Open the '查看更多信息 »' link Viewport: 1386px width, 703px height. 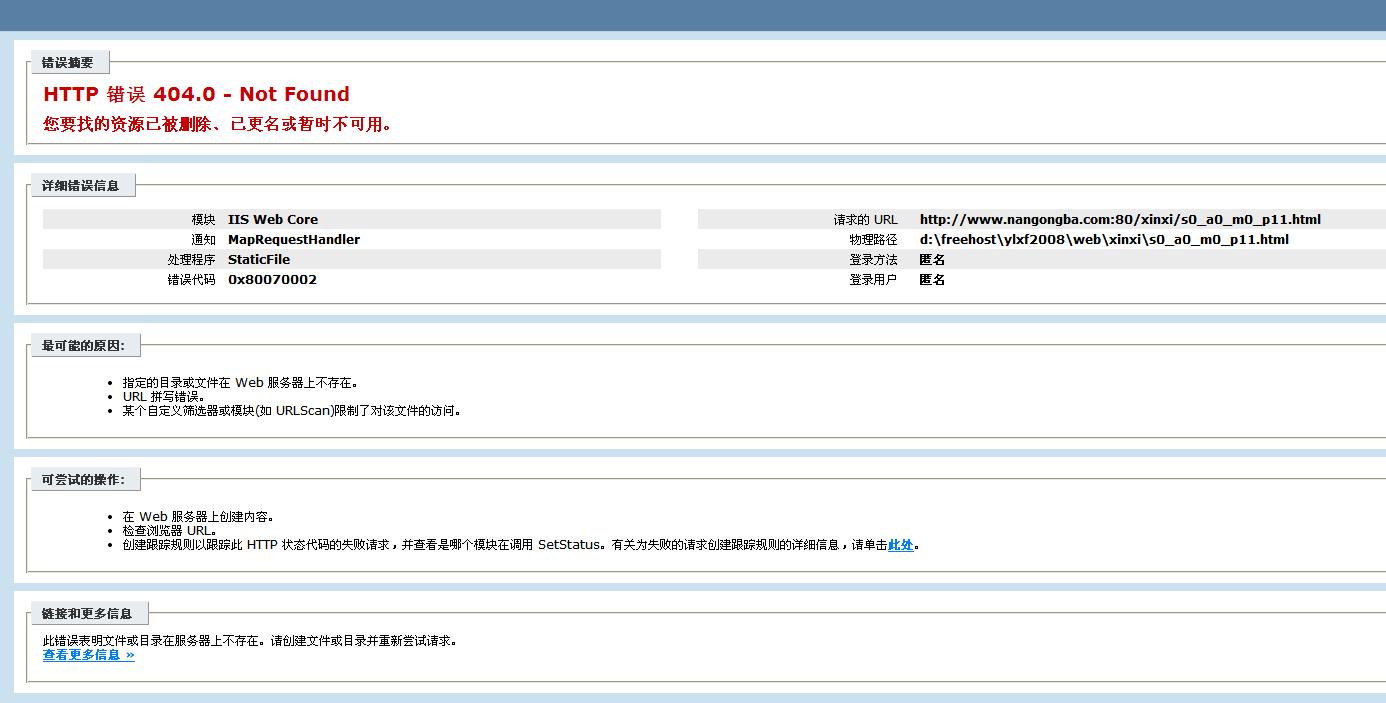[x=88, y=655]
